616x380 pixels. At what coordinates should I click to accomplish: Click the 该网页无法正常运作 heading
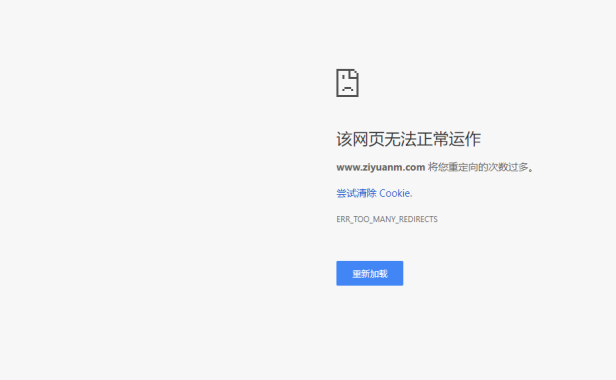click(x=409, y=139)
